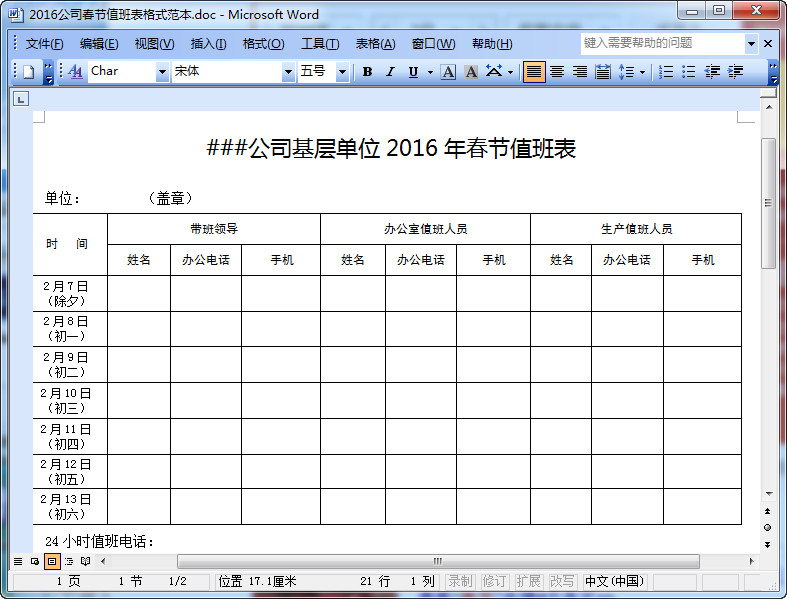Screen dimensions: 787x599
Task: Open the 五号 font size dropdown arrow
Action: (x=342, y=72)
